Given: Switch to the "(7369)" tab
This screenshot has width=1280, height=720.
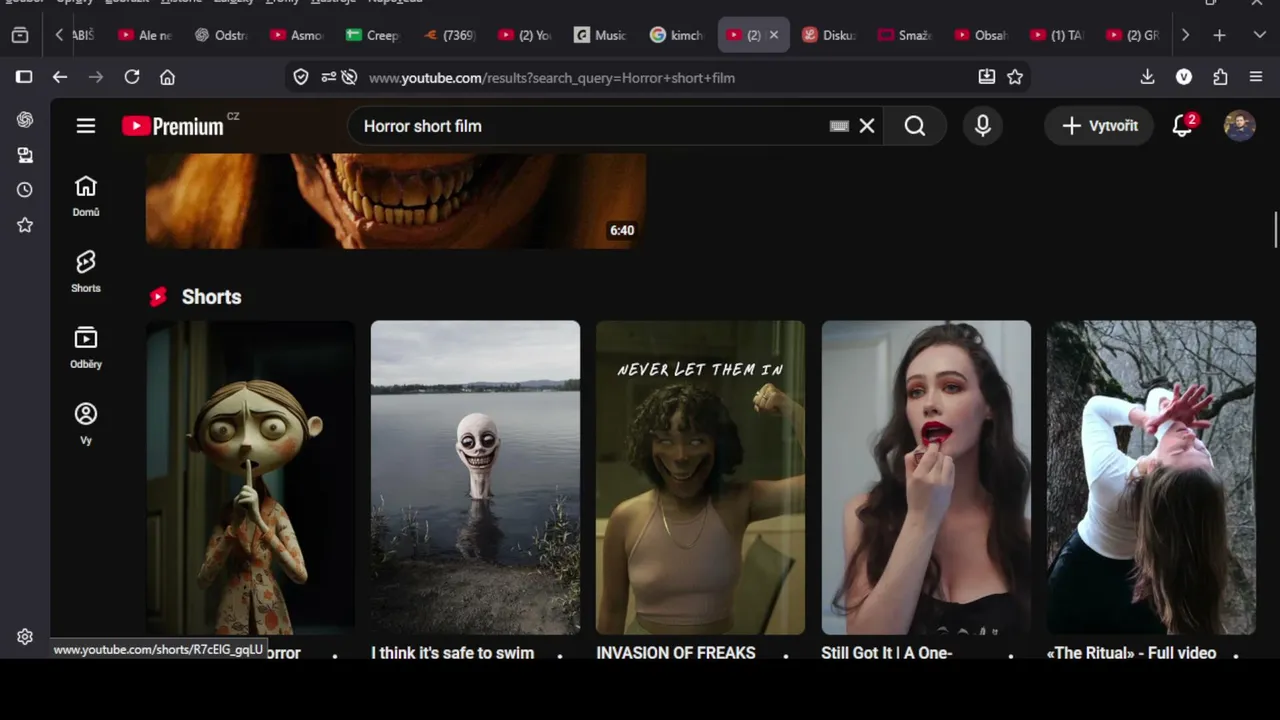Looking at the screenshot, I should pos(450,35).
